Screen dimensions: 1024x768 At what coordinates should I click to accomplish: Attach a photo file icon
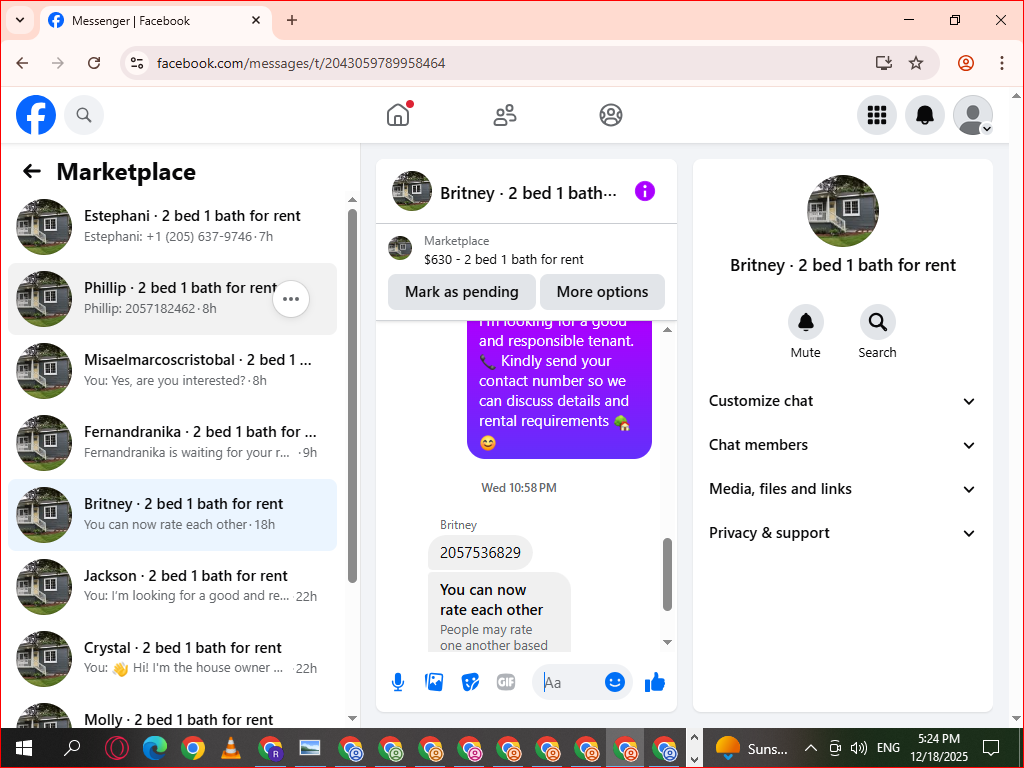click(434, 682)
